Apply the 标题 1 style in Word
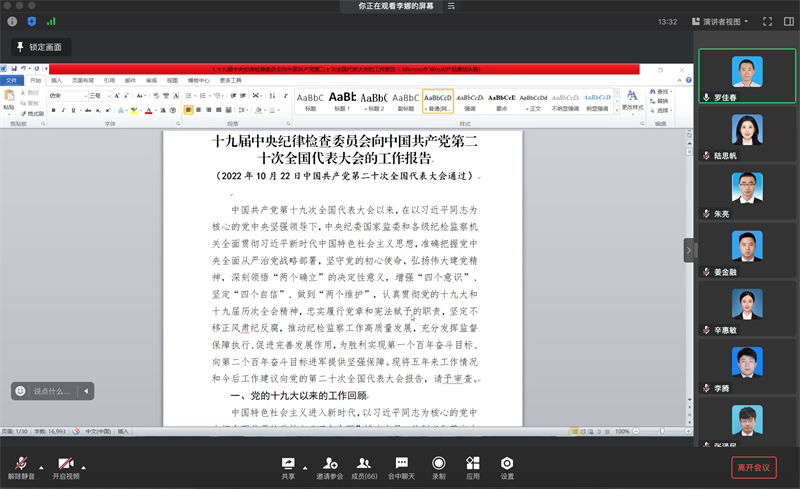The height and width of the screenshot is (489, 800). pos(342,101)
